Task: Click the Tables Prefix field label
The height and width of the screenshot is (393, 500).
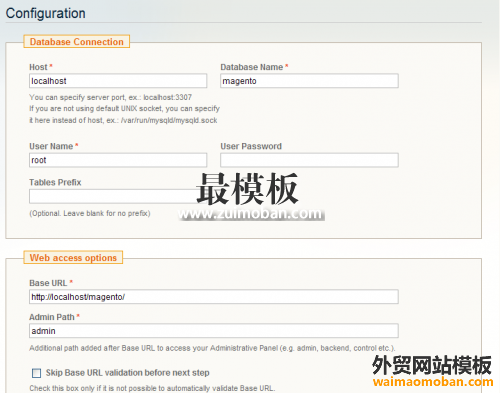Action: click(x=55, y=182)
